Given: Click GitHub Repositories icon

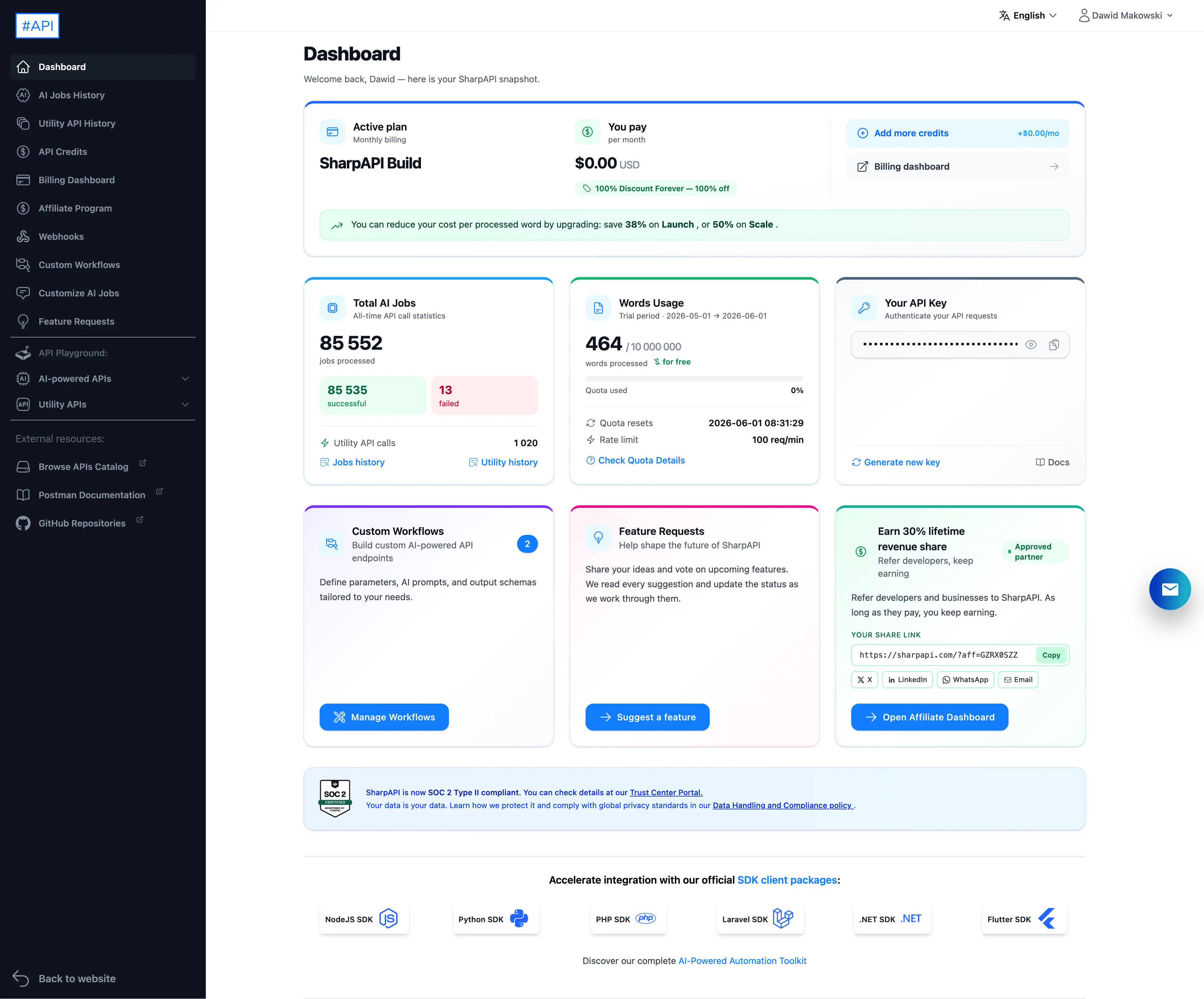Looking at the screenshot, I should pos(23,523).
